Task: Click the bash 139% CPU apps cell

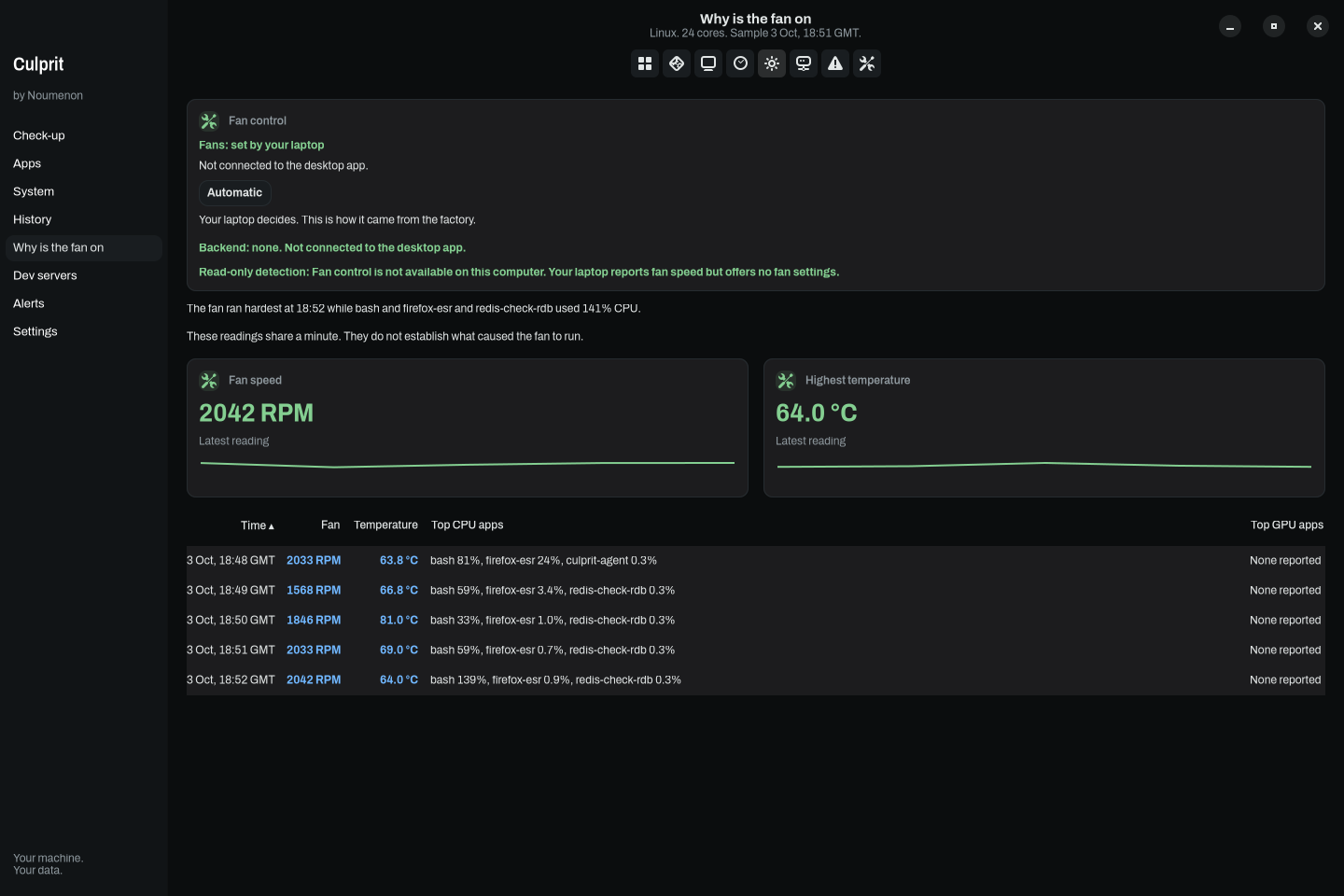Action: 555,679
